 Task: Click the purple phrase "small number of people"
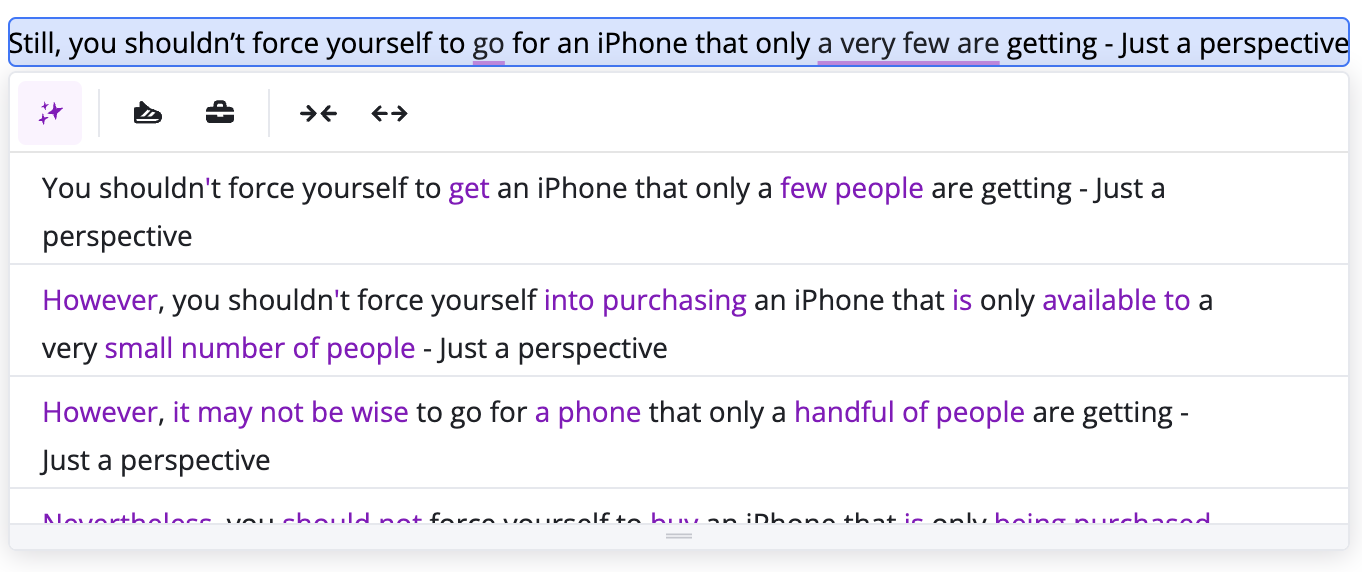[260, 349]
